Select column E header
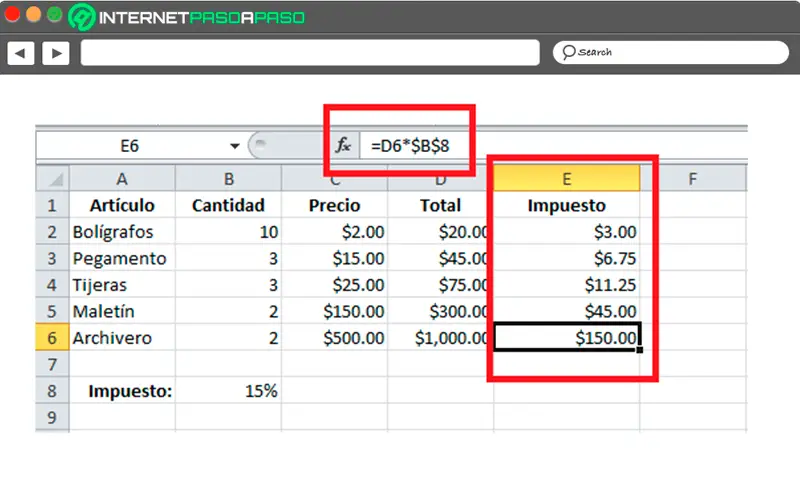 (566, 179)
